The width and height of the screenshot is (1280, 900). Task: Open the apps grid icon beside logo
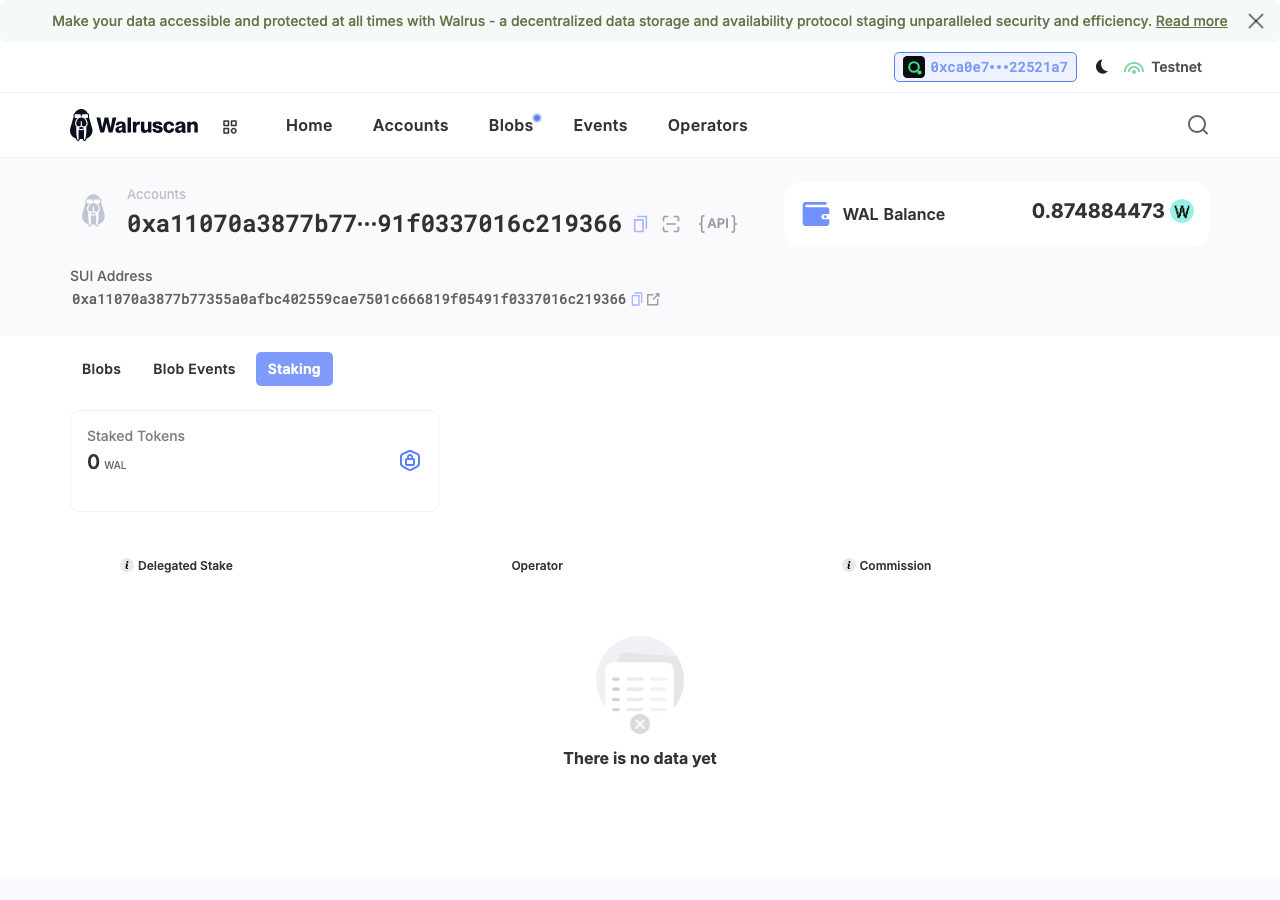click(230, 126)
